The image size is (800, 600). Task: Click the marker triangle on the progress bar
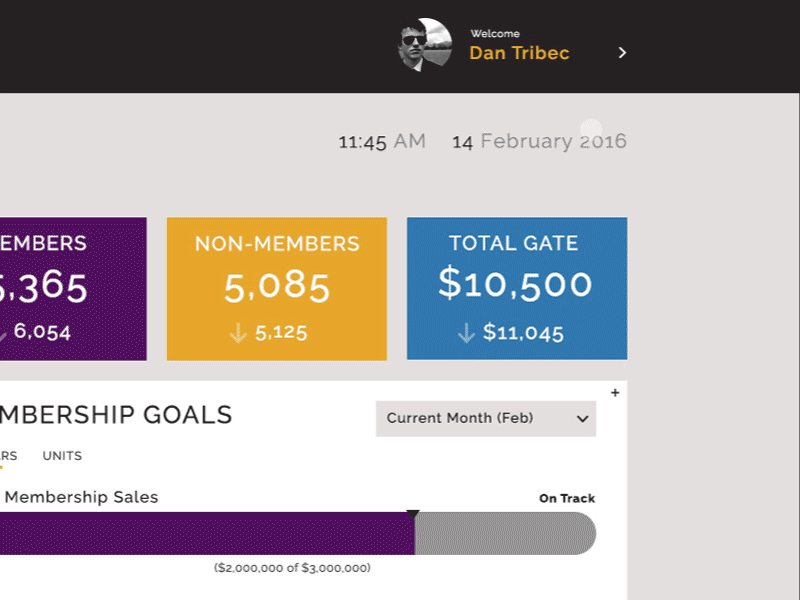click(413, 513)
